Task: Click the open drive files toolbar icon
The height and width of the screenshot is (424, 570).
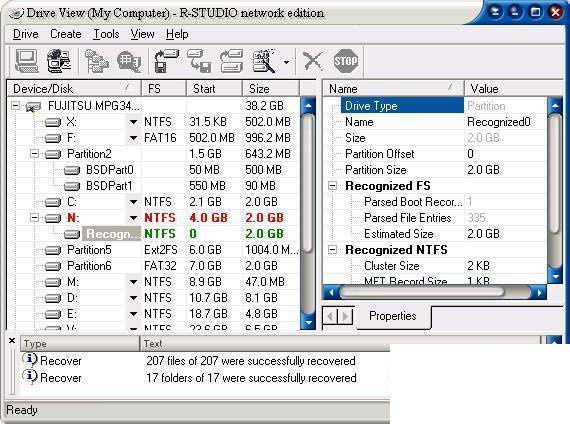Action: click(96, 61)
